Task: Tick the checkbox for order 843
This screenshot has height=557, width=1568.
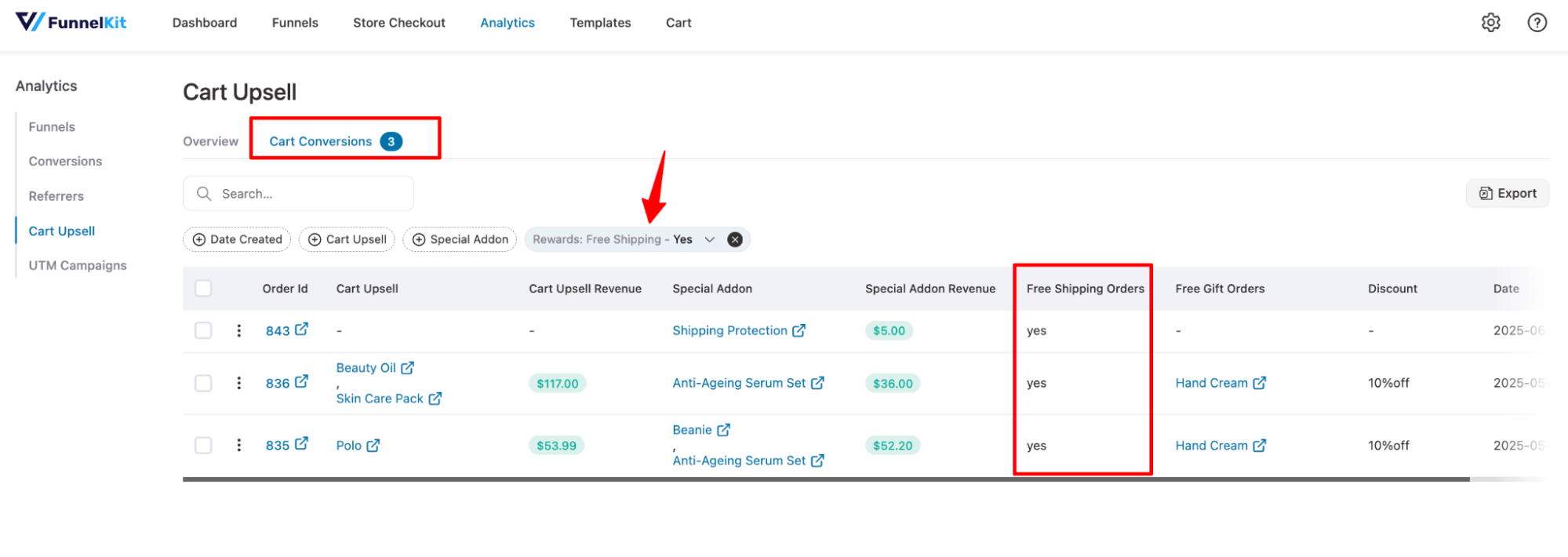Action: pos(203,330)
